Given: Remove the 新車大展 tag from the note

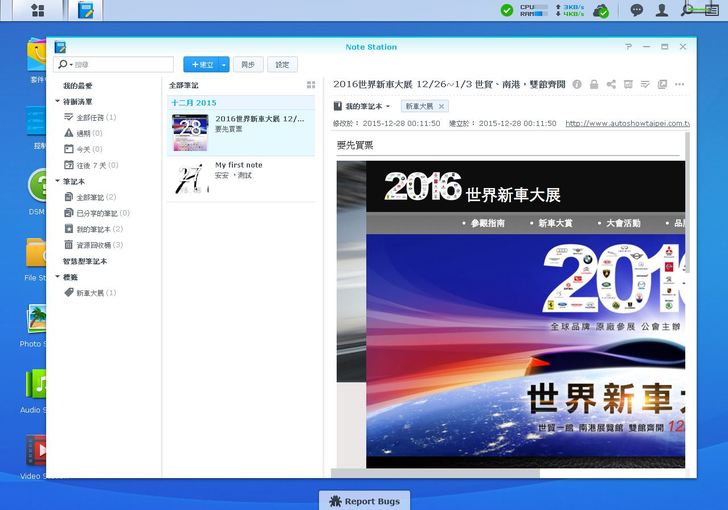Looking at the screenshot, I should click(441, 106).
